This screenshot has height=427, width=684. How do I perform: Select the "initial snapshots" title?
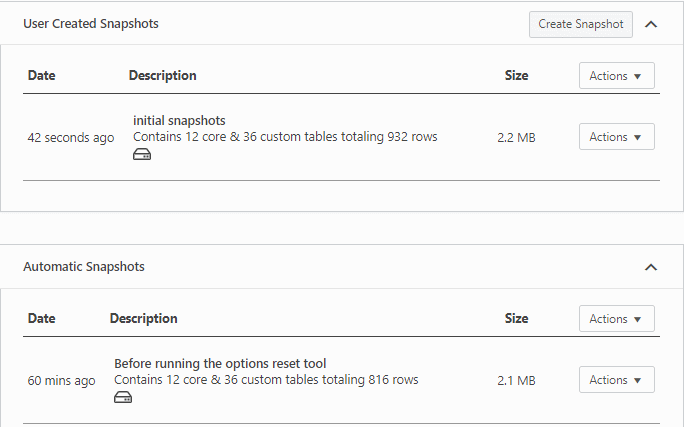click(x=179, y=121)
